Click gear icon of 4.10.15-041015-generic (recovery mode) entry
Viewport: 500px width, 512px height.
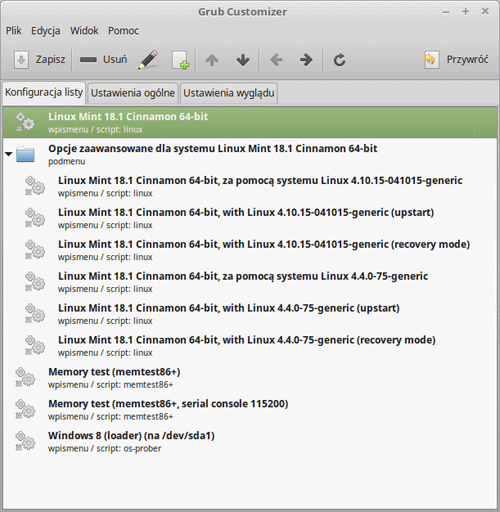click(x=35, y=250)
